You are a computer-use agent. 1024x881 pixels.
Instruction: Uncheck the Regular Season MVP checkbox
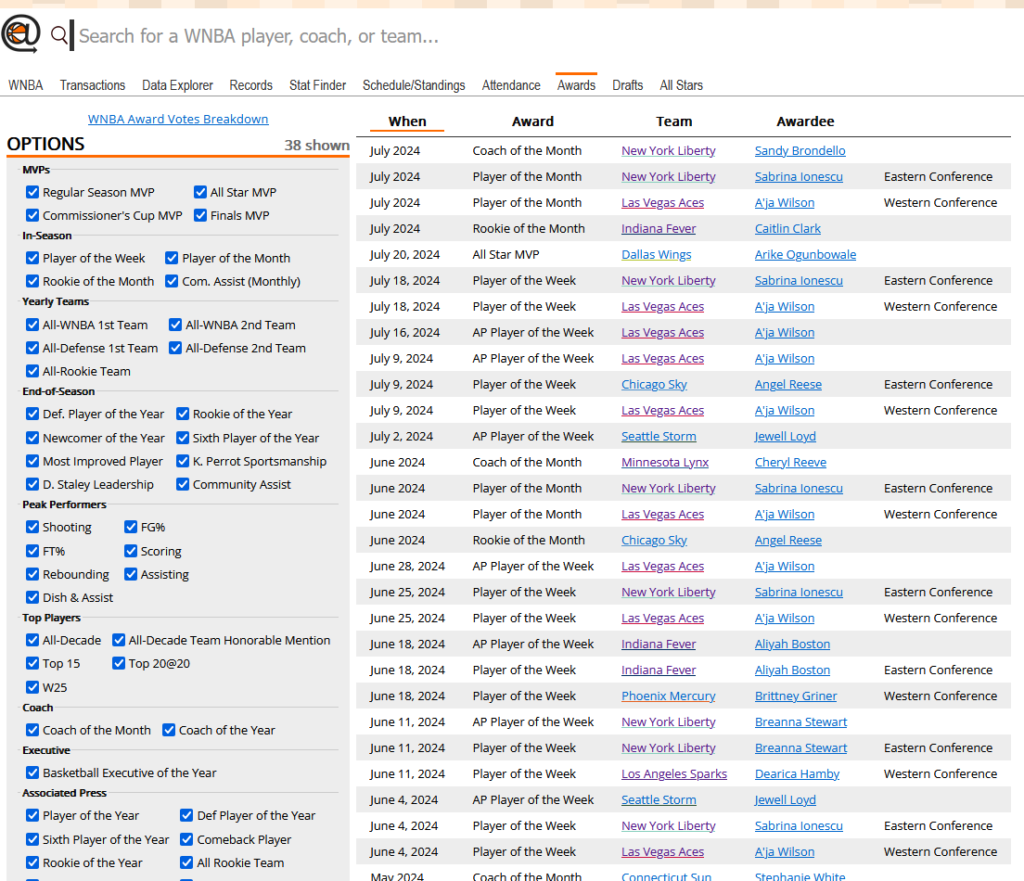point(33,192)
